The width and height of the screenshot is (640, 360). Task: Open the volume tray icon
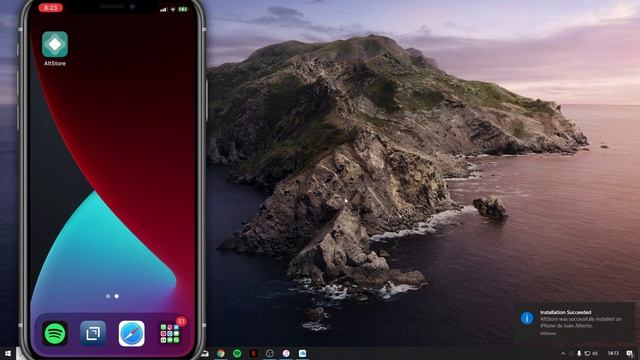(x=595, y=353)
